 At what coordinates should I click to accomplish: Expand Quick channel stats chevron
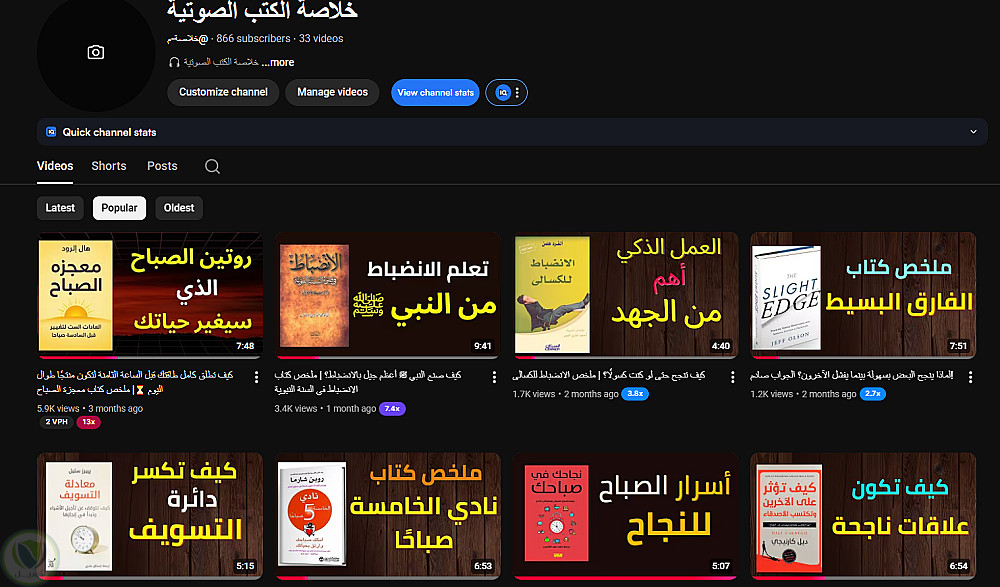(x=973, y=132)
